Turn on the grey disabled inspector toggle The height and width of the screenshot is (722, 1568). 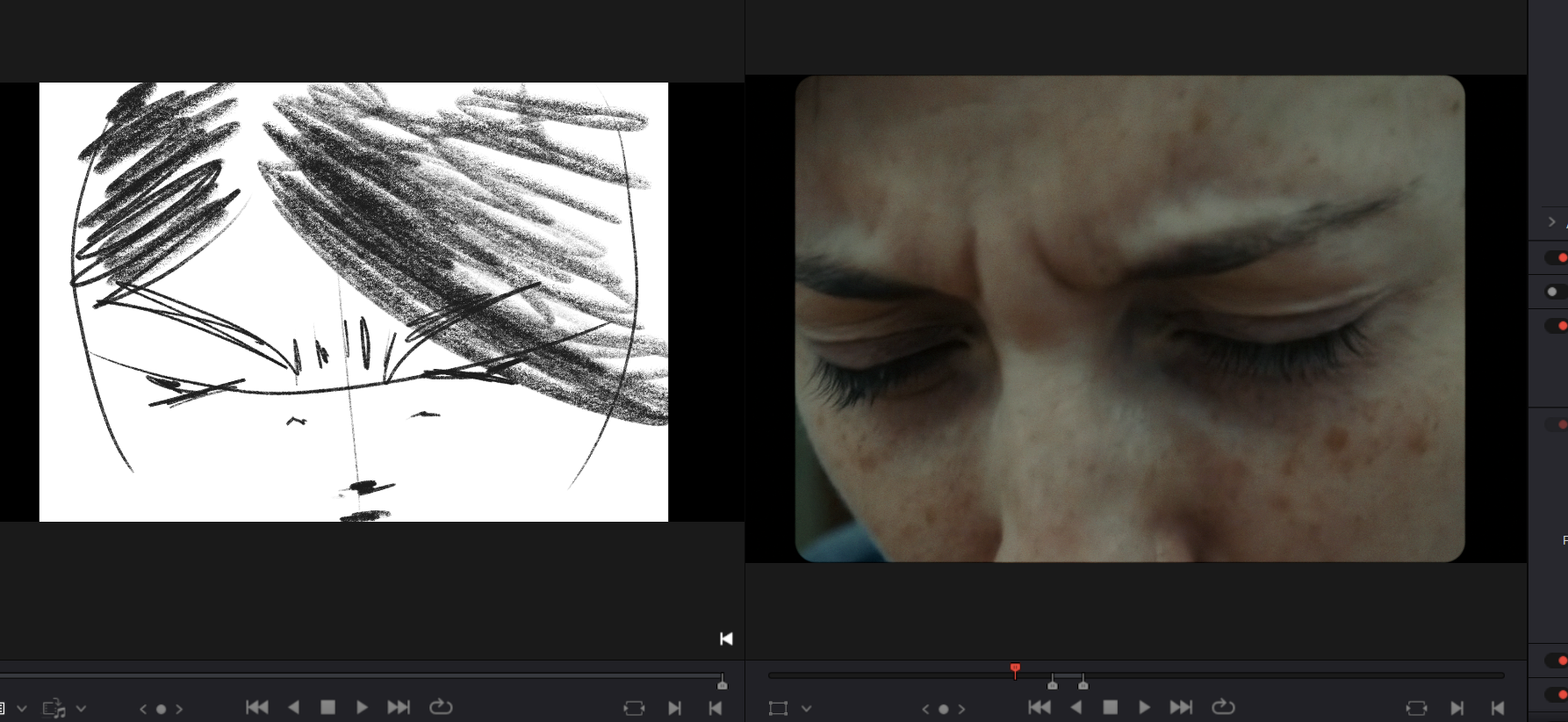click(1556, 292)
